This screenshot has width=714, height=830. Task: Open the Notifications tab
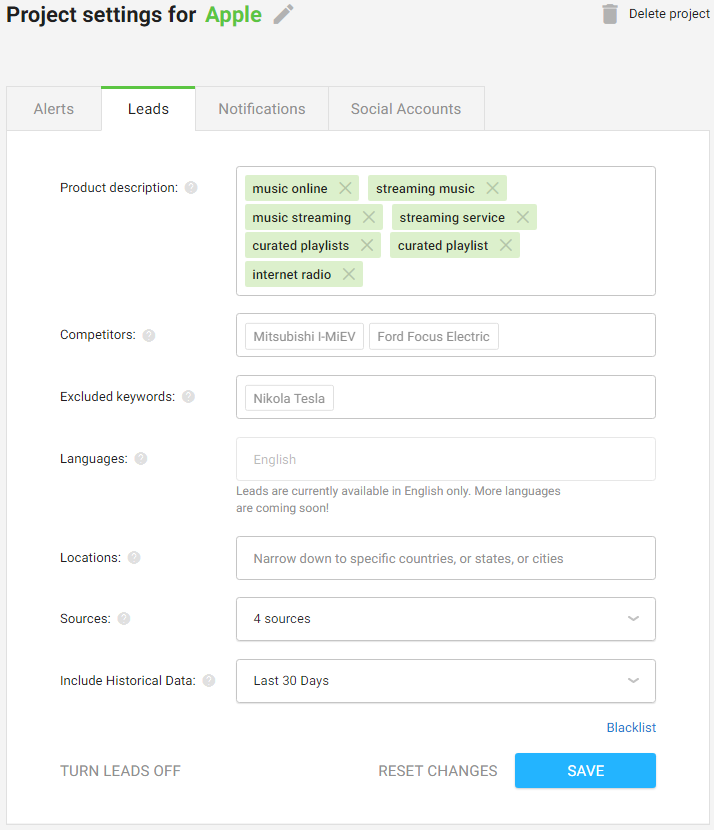pos(262,109)
